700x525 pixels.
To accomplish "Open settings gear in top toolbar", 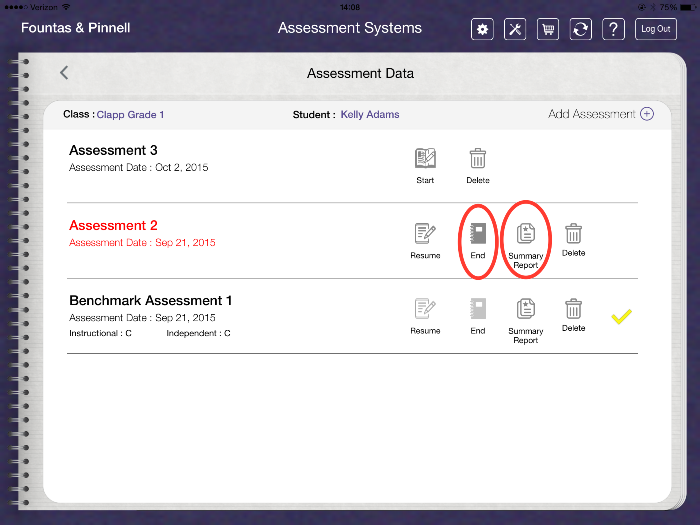I will pyautogui.click(x=482, y=29).
